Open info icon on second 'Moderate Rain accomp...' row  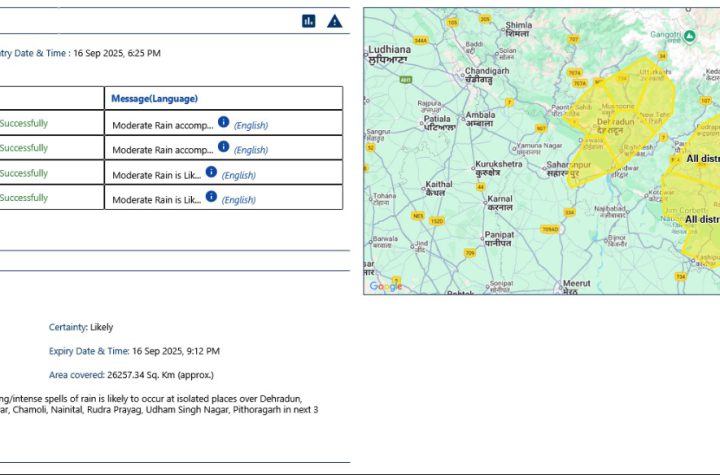(224, 147)
